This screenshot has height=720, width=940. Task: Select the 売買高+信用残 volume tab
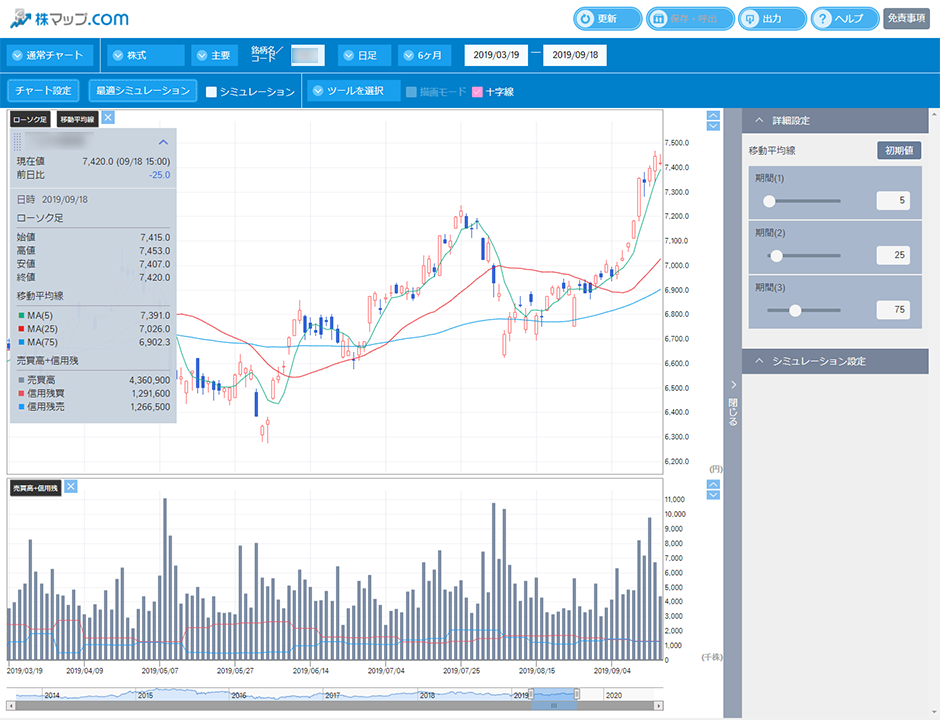click(36, 488)
